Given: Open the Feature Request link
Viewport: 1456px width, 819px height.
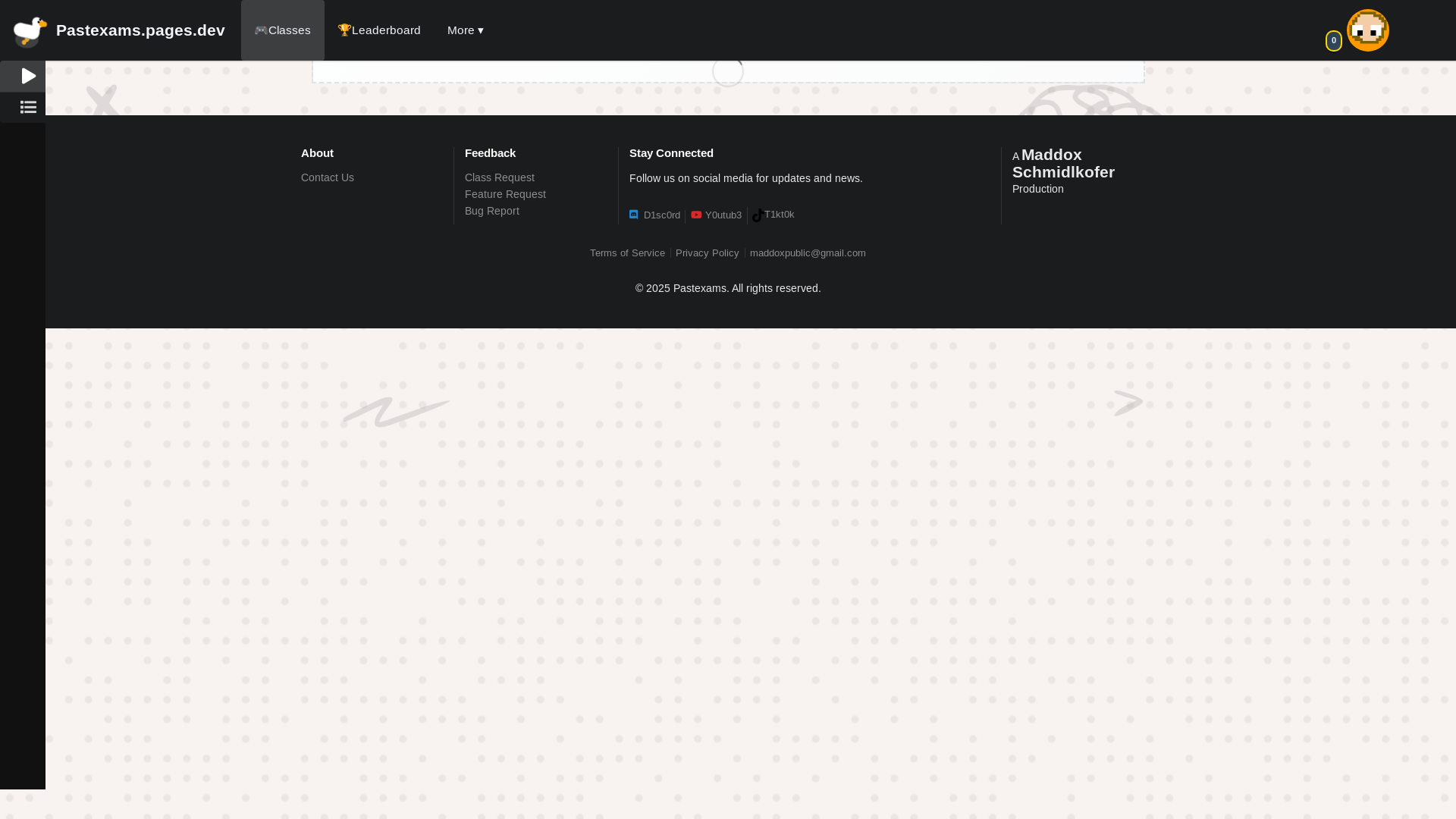Looking at the screenshot, I should tap(505, 194).
